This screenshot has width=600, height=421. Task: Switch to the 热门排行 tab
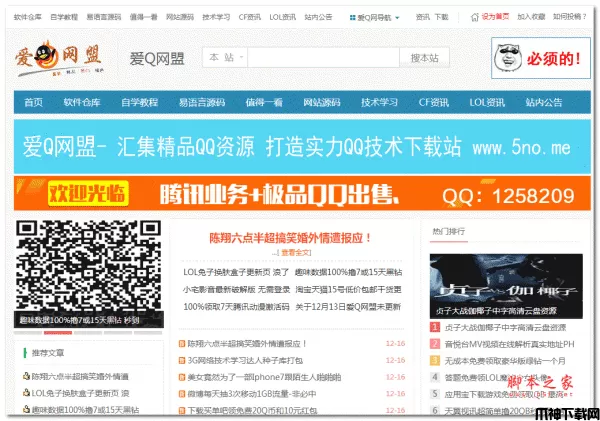[448, 232]
